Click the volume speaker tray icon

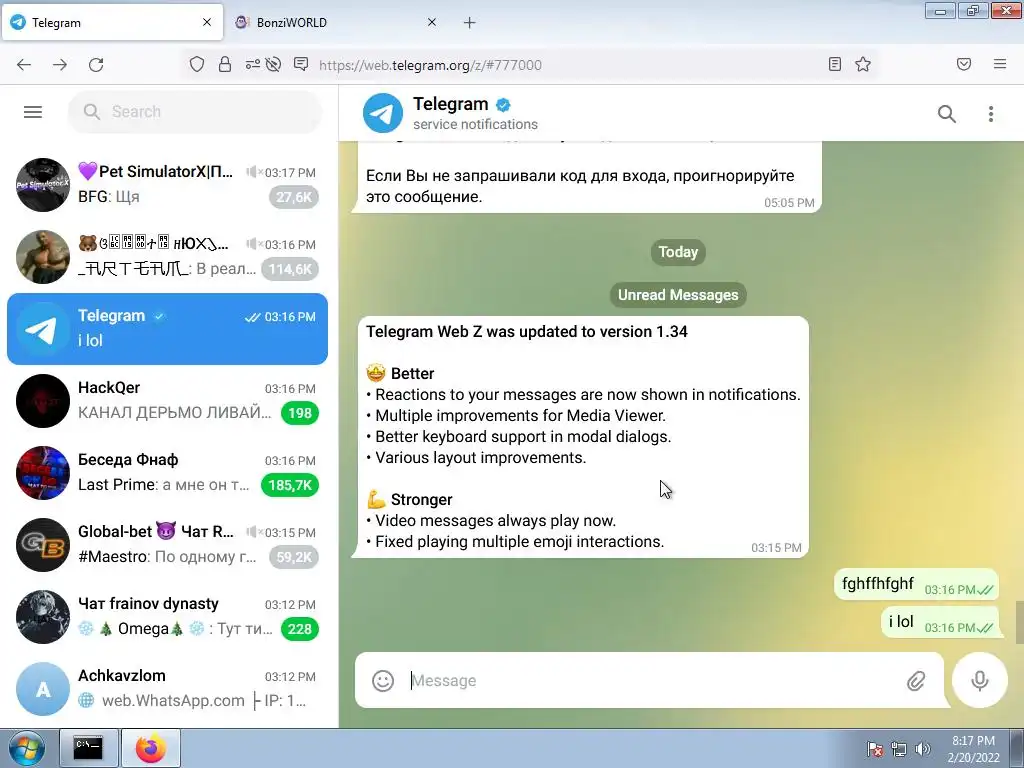point(923,748)
